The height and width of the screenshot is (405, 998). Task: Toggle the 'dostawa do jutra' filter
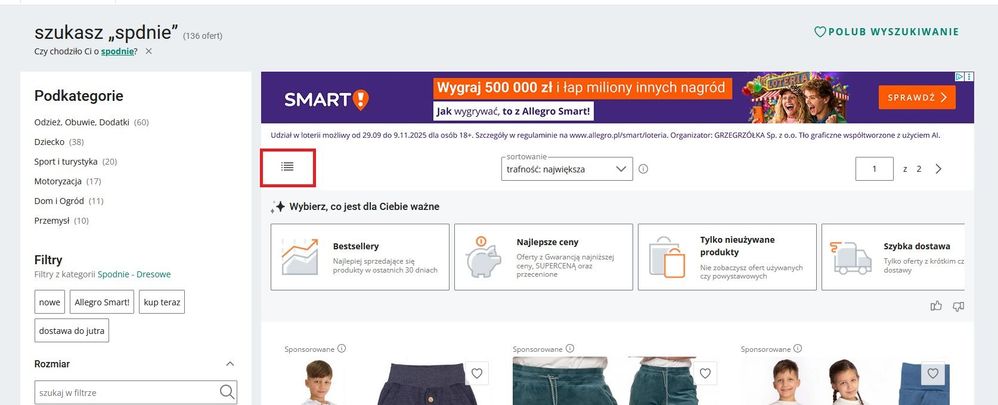(71, 330)
